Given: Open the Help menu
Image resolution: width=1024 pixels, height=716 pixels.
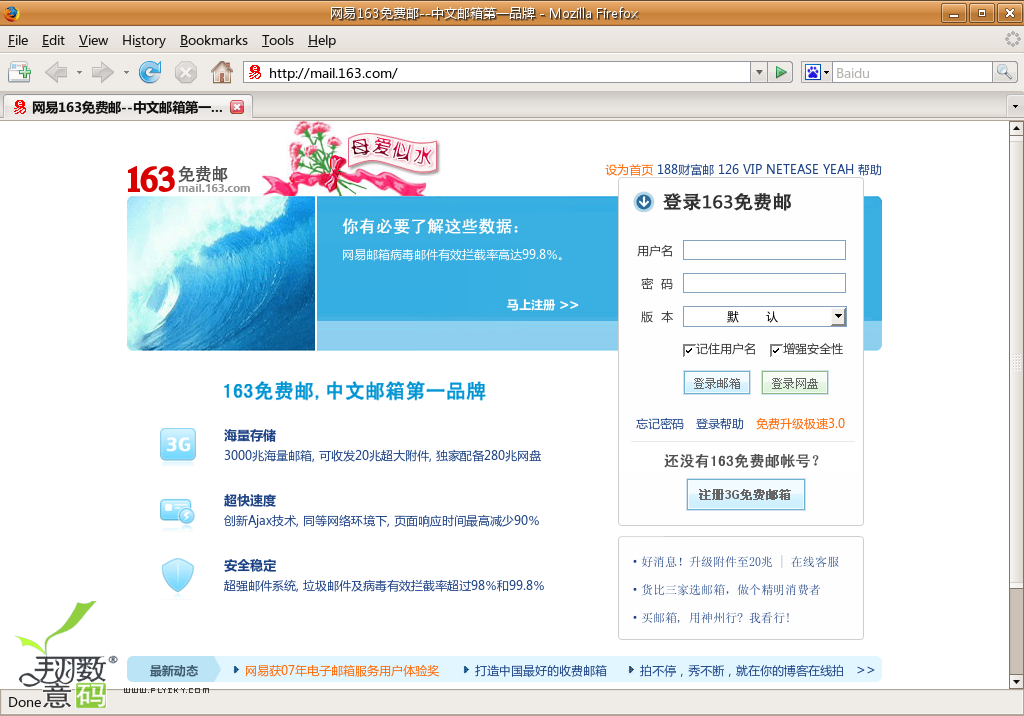Looking at the screenshot, I should coord(321,41).
